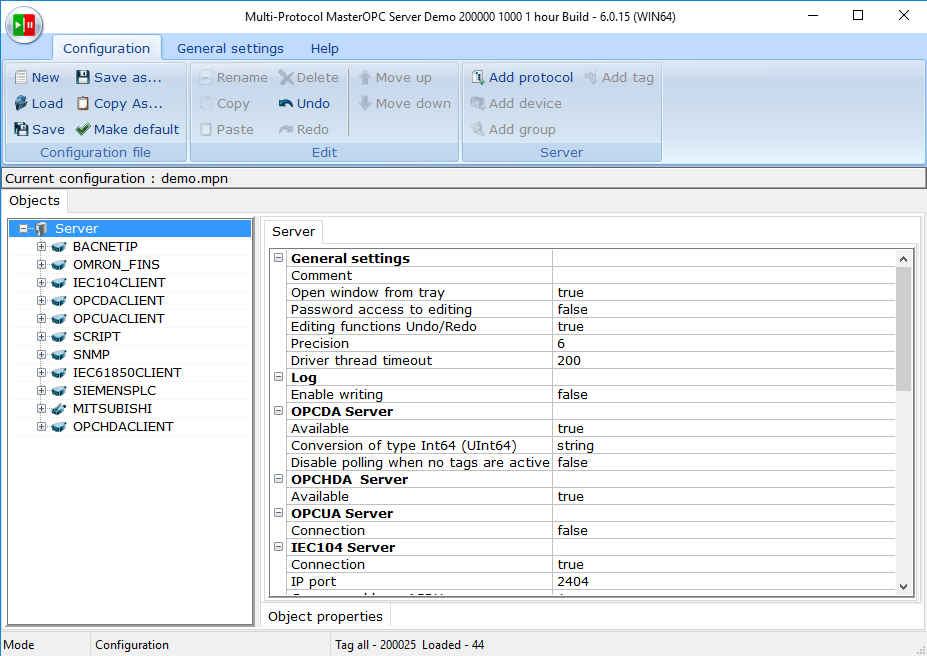Collapse the Log property group
This screenshot has height=656, width=927.
[278, 376]
